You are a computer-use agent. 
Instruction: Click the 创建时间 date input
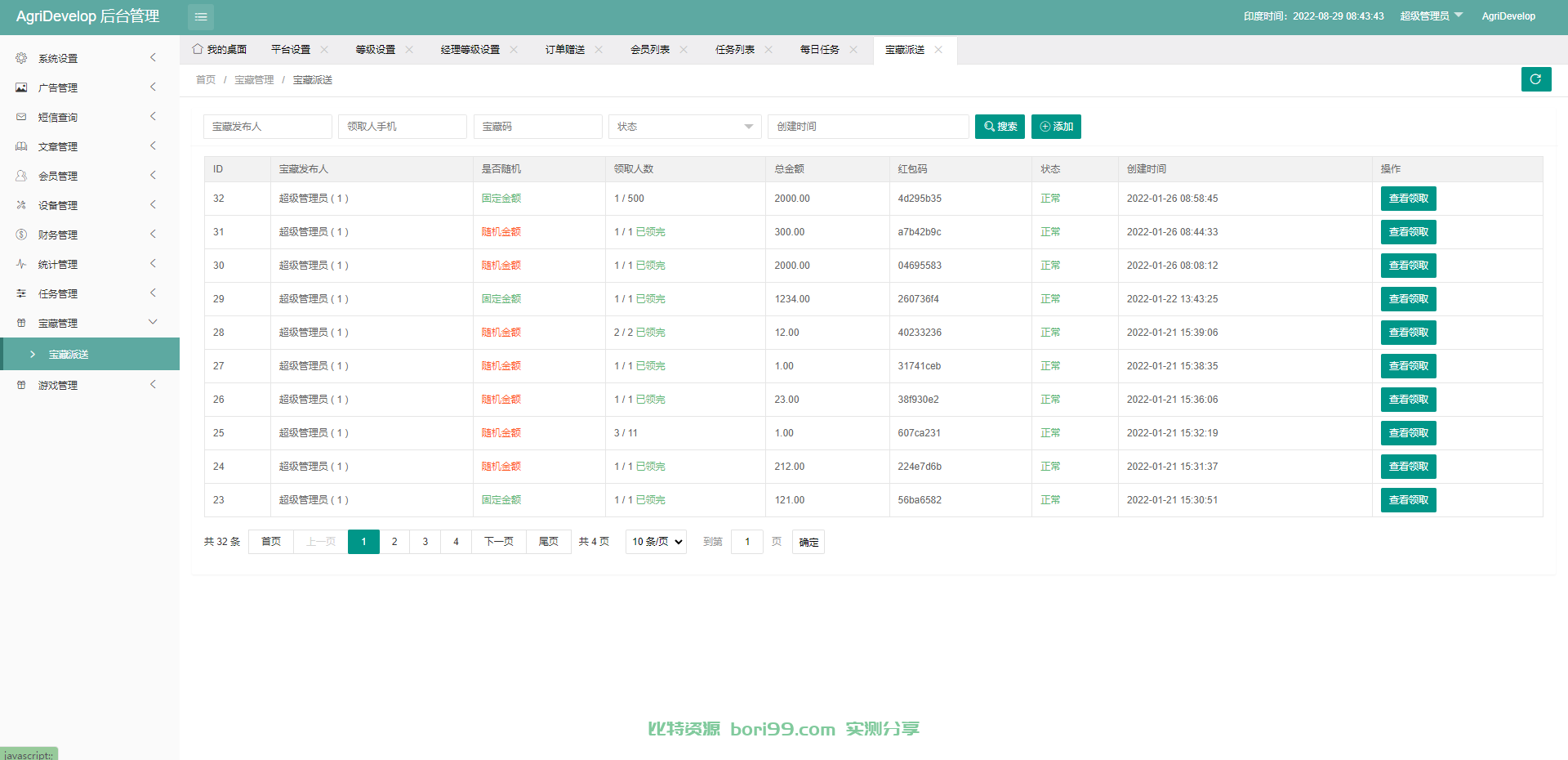tap(868, 127)
